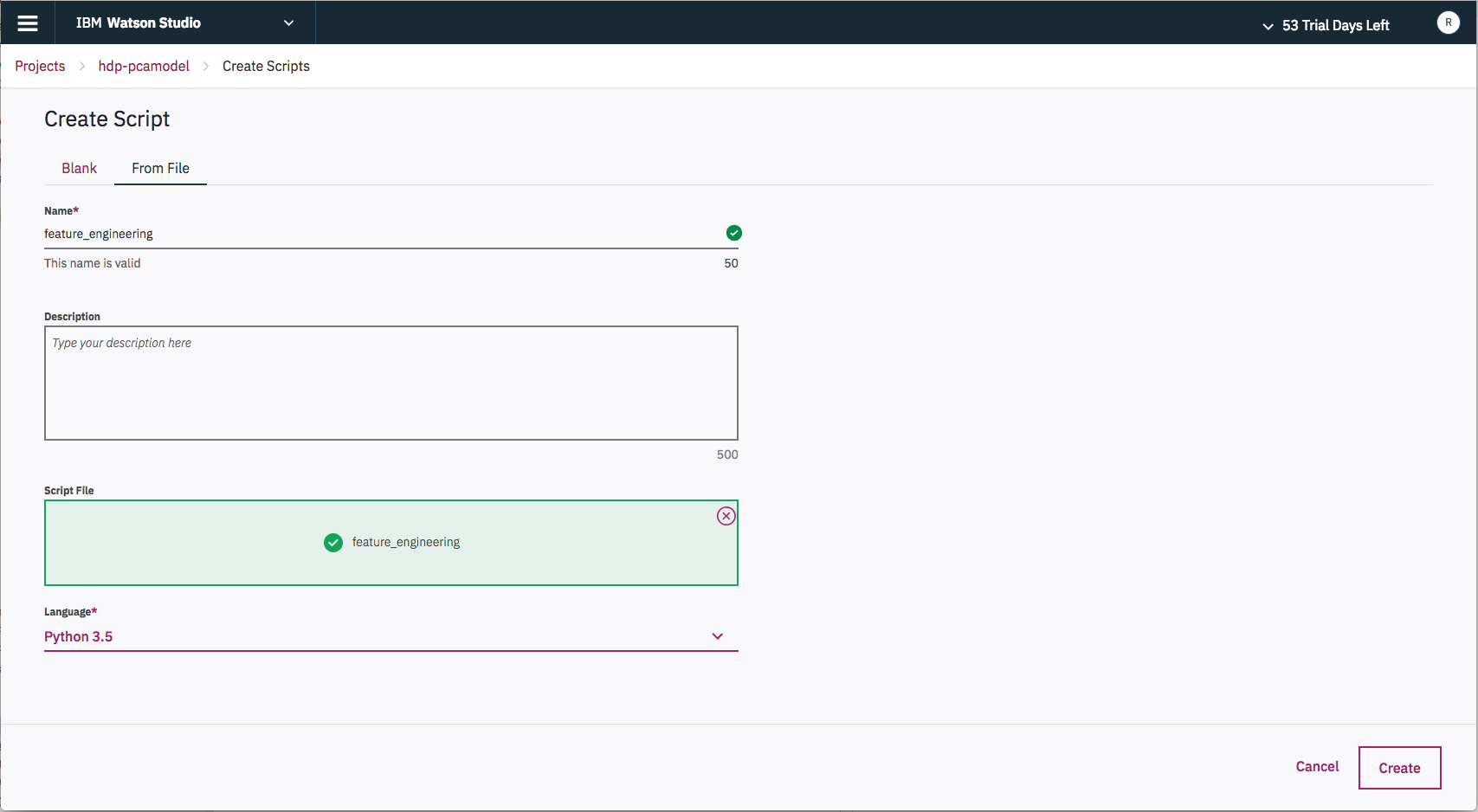The height and width of the screenshot is (812, 1478).
Task: Click the 53 Trial Days Left text
Action: (1335, 26)
